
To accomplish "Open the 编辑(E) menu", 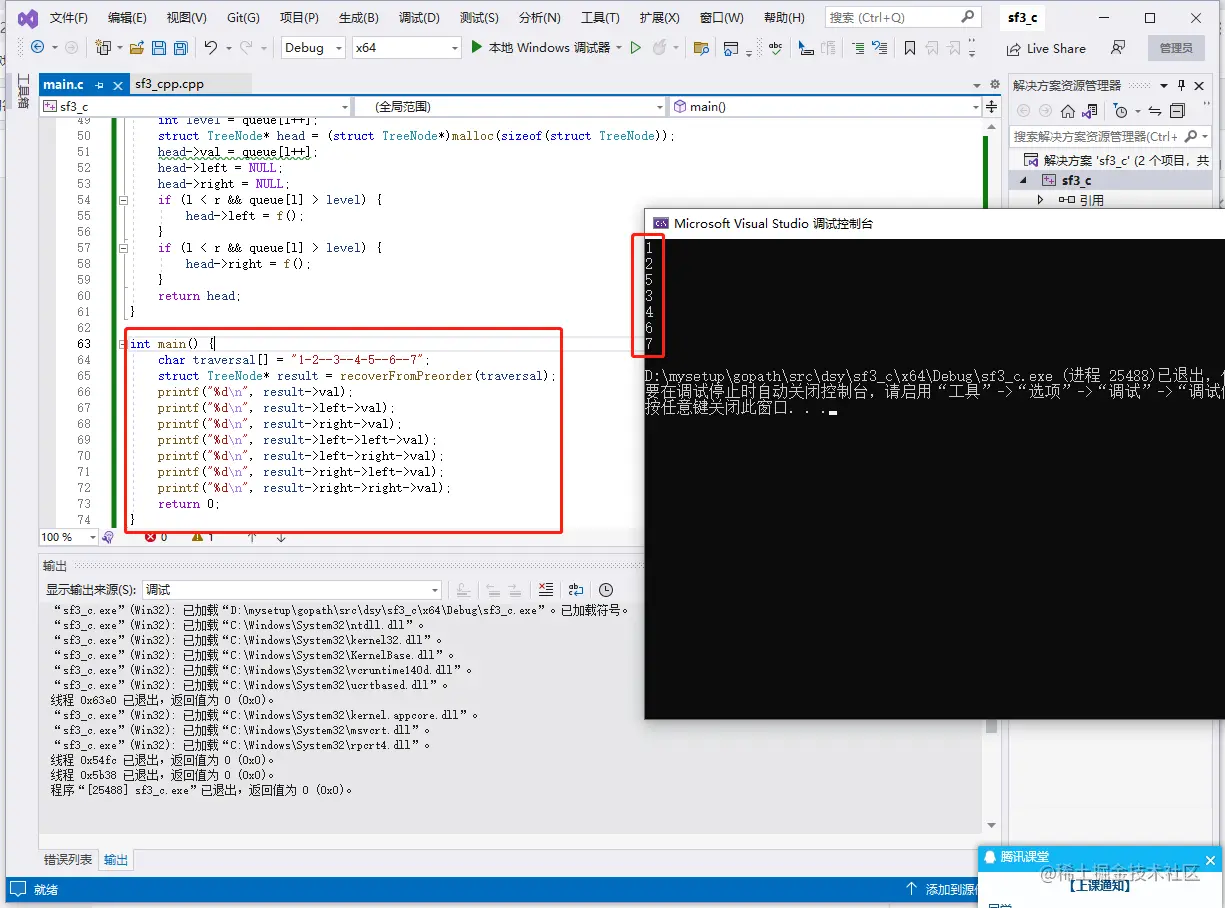I will 127,18.
